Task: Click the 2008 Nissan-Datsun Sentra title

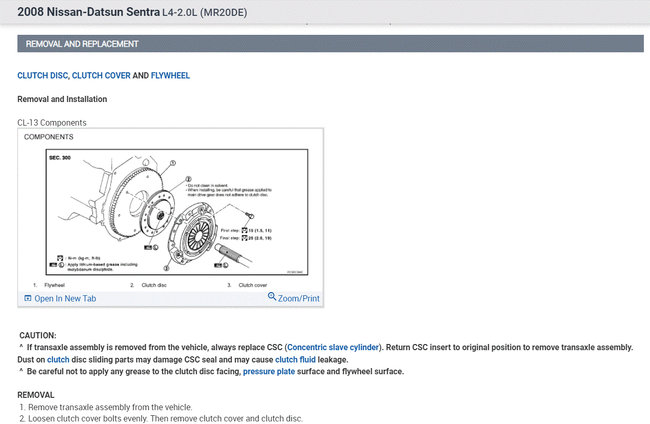Action: (88, 12)
